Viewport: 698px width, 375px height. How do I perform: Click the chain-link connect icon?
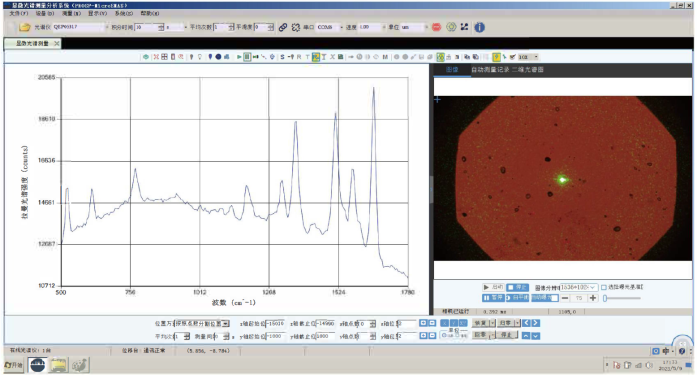coord(283,27)
